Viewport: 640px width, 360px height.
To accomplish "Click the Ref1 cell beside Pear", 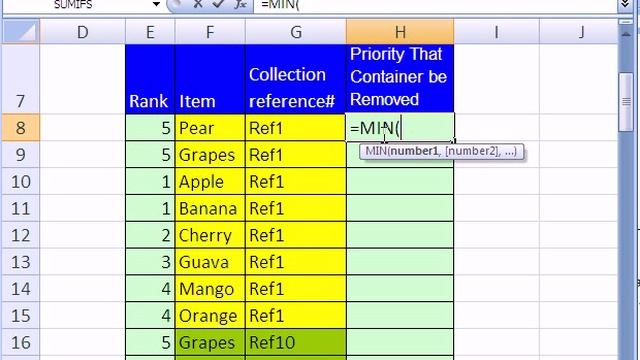I will click(x=296, y=128).
